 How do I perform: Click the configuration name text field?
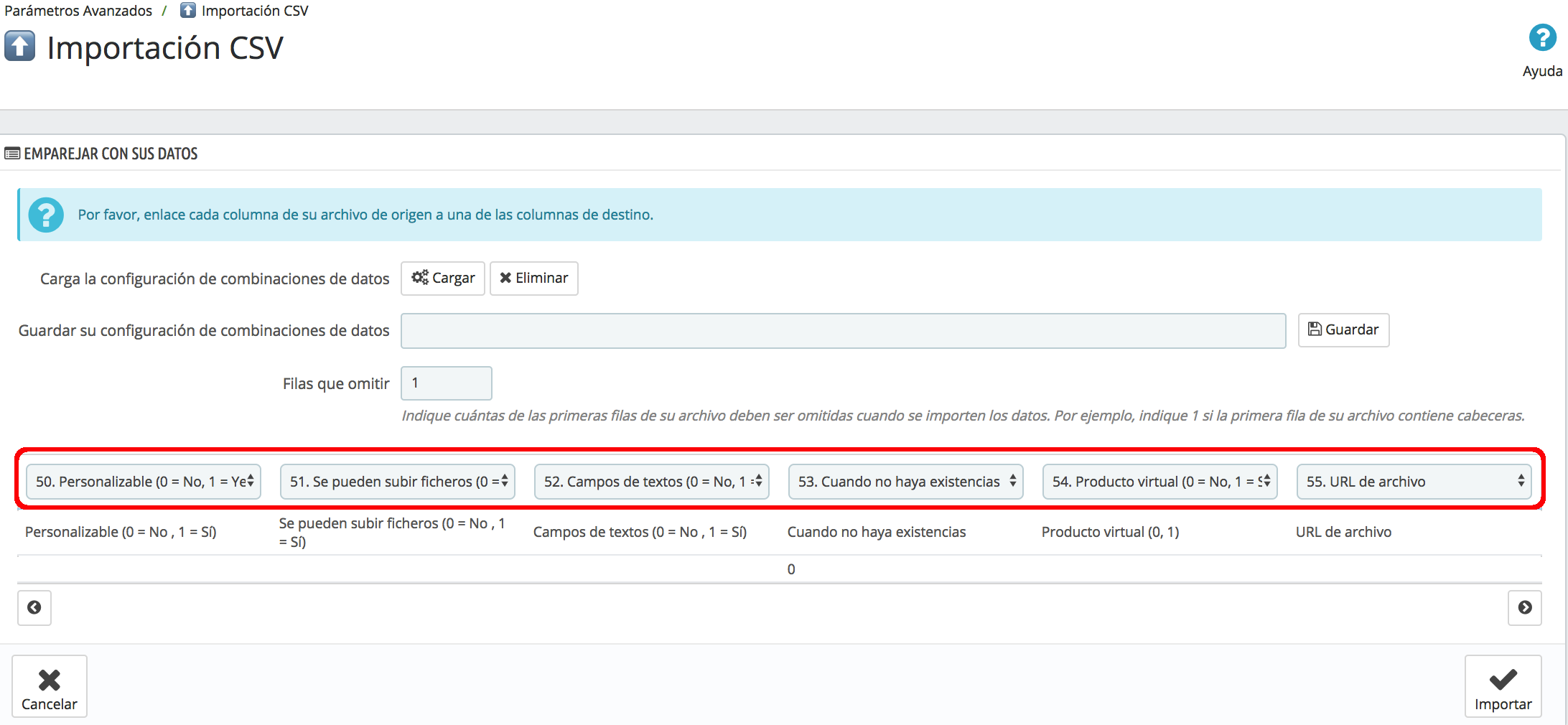(843, 331)
